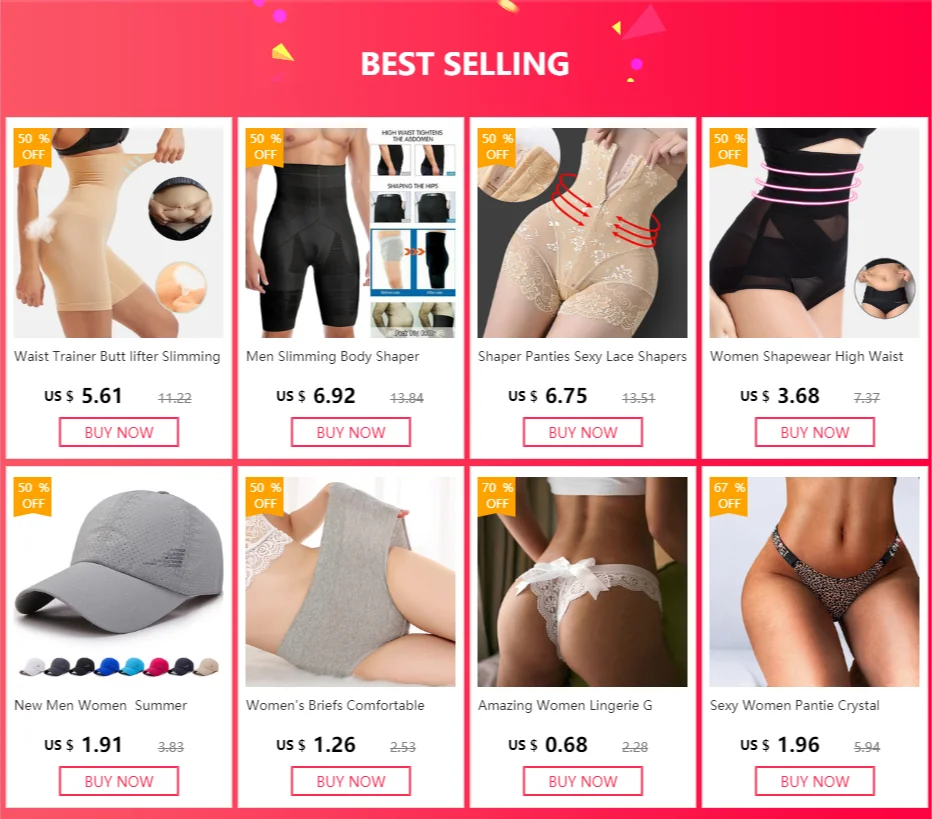Click BUY NOW for Men Slimming Body Shaper
Image resolution: width=932 pixels, height=819 pixels.
click(x=351, y=432)
